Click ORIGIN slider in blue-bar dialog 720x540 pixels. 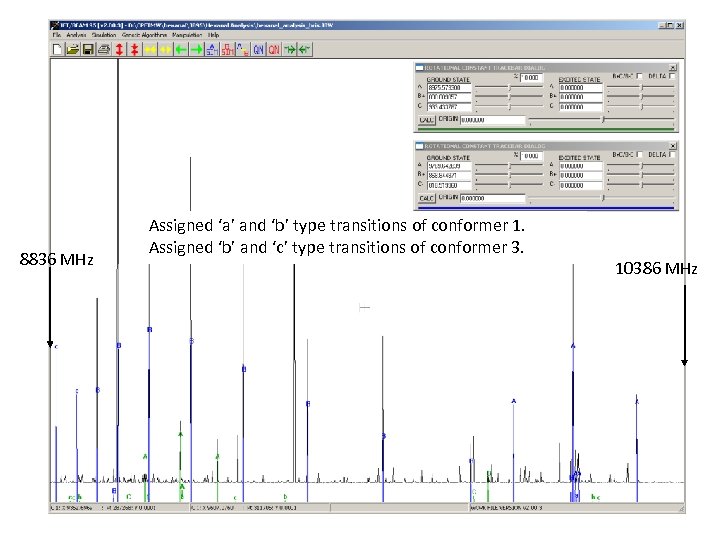[x=602, y=198]
